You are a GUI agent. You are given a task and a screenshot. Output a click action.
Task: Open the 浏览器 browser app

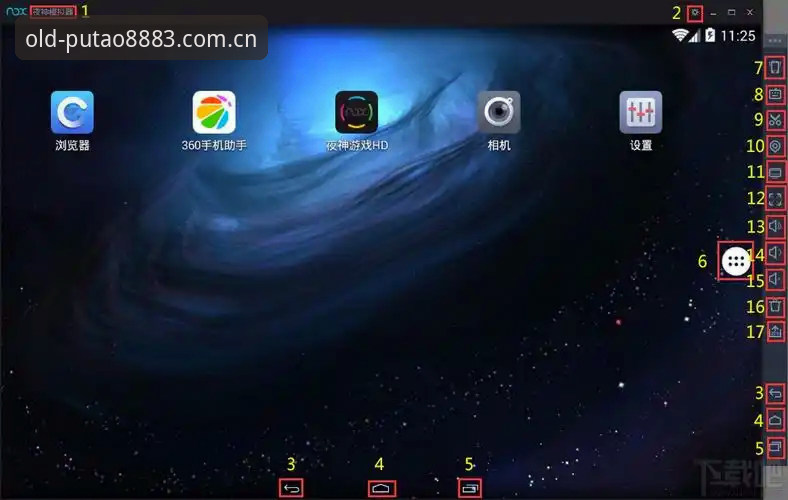coord(72,112)
